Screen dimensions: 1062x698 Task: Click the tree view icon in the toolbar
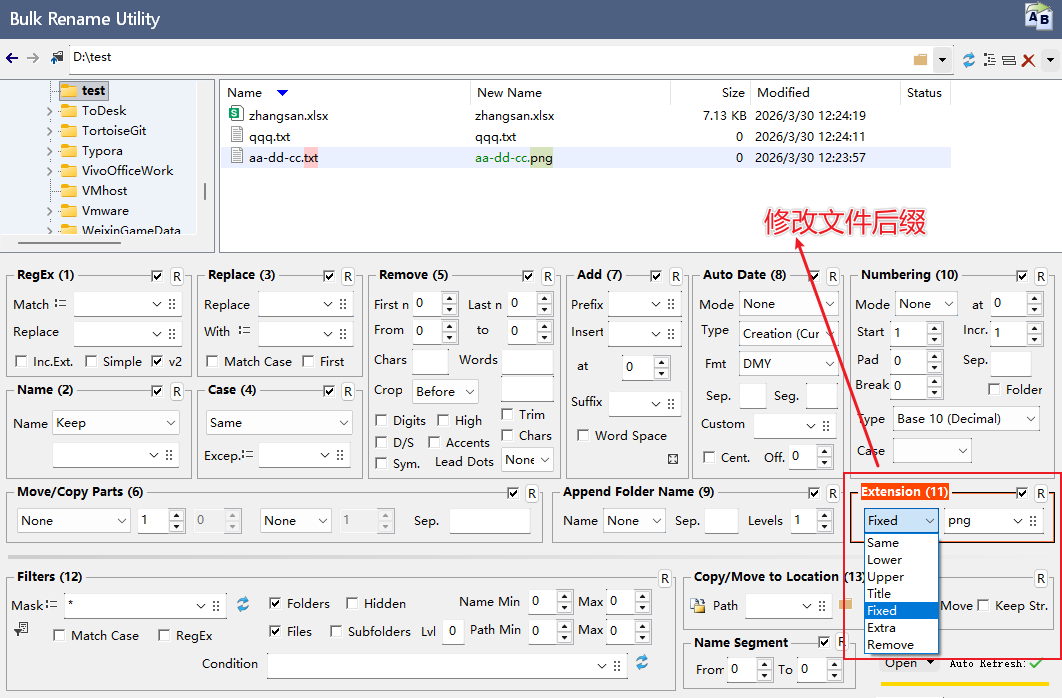[x=990, y=60]
